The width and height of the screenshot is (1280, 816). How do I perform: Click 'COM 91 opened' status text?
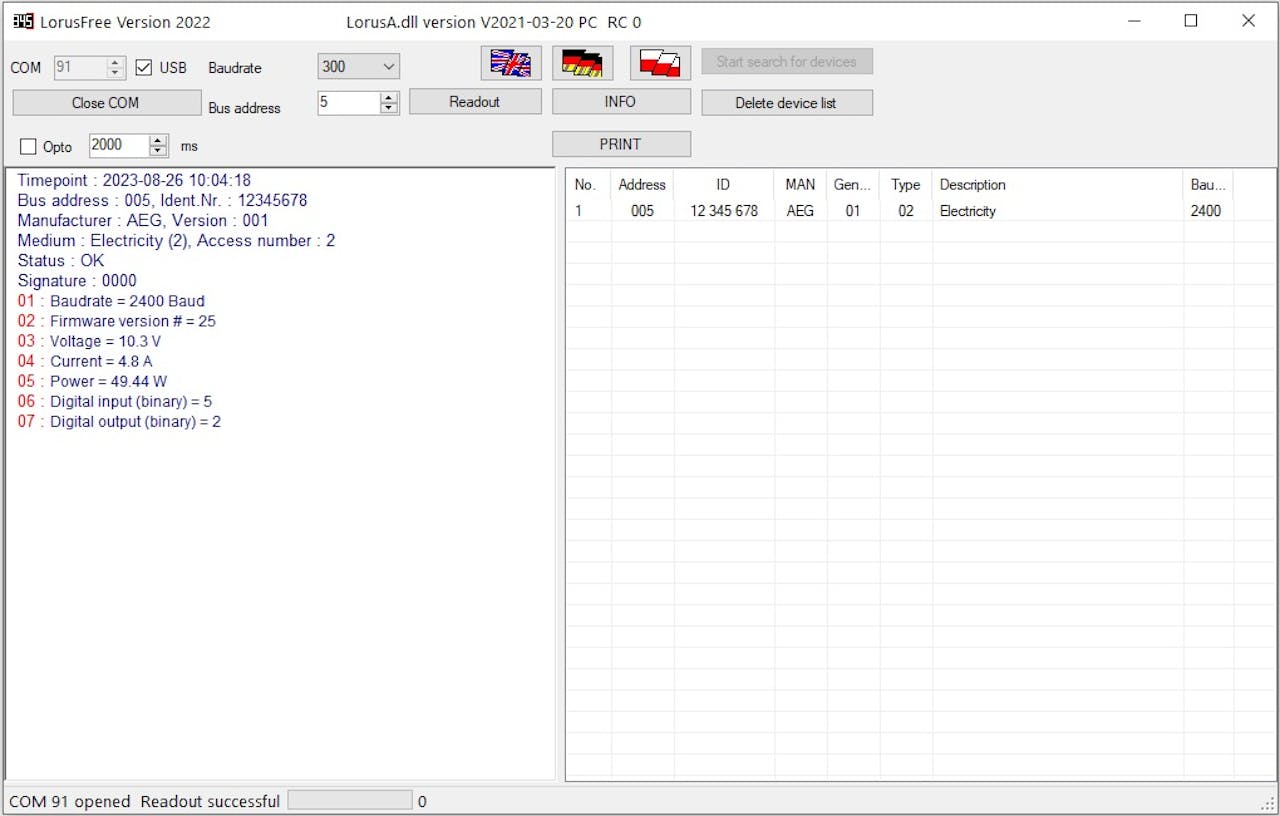coord(70,801)
